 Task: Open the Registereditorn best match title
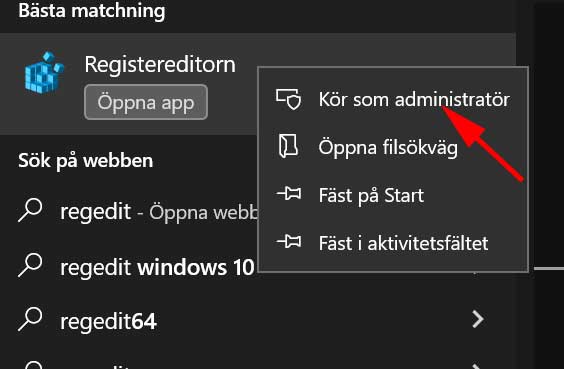point(160,65)
